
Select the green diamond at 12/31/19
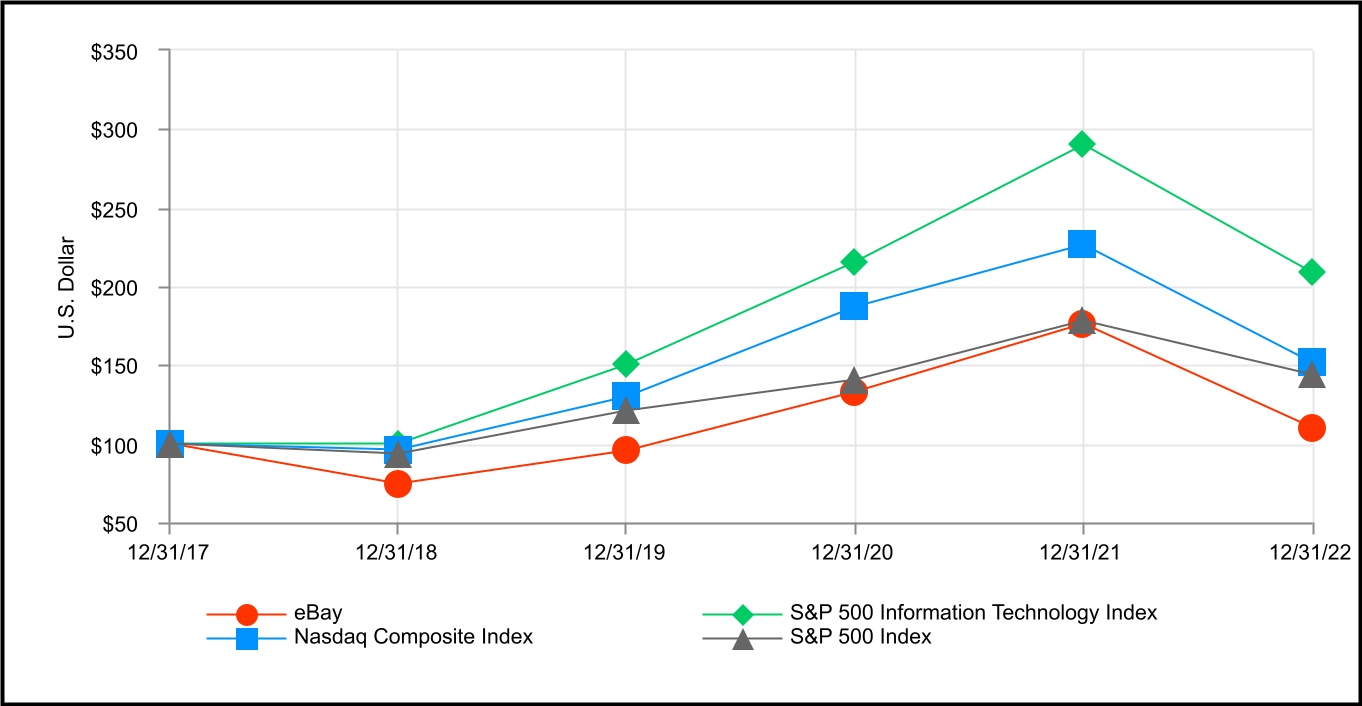pos(626,363)
